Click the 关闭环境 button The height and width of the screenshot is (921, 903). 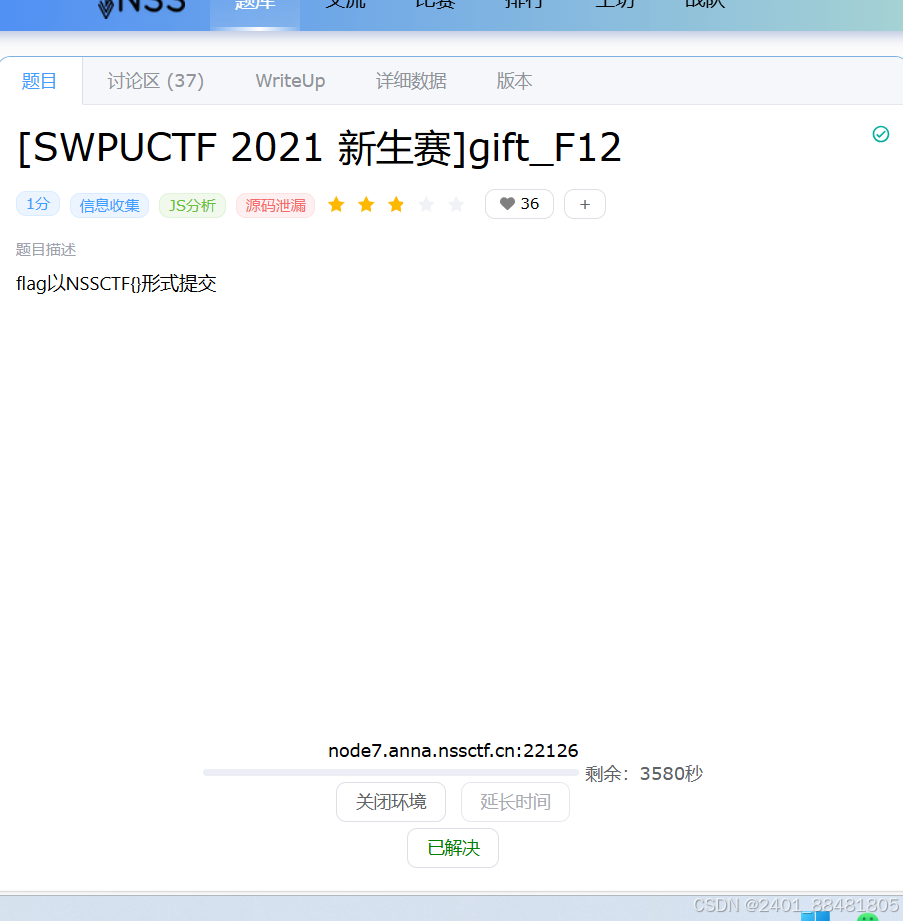tap(391, 802)
